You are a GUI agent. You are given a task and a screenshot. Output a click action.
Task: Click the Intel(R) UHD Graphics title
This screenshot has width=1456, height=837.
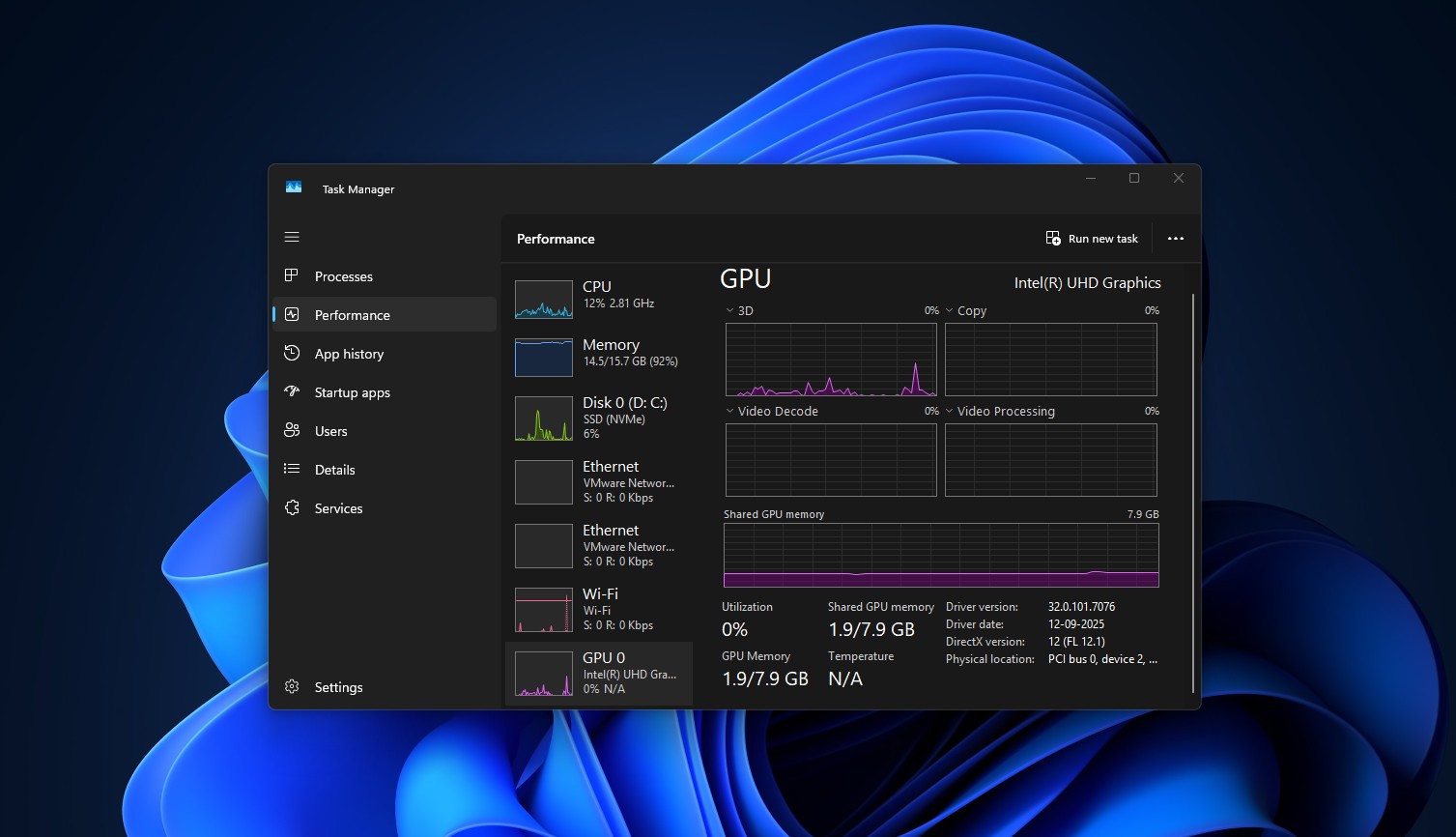pyautogui.click(x=1087, y=283)
